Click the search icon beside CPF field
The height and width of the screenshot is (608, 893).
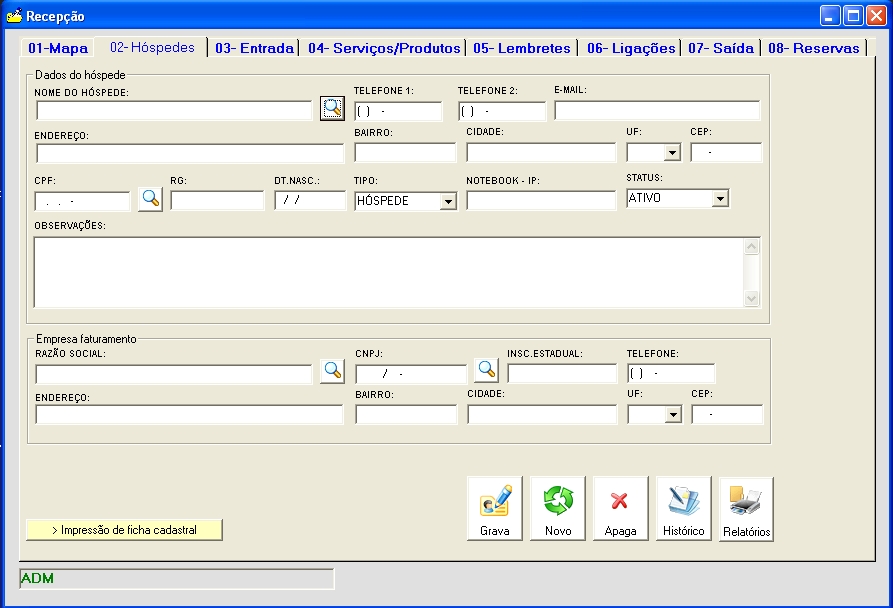pos(150,198)
